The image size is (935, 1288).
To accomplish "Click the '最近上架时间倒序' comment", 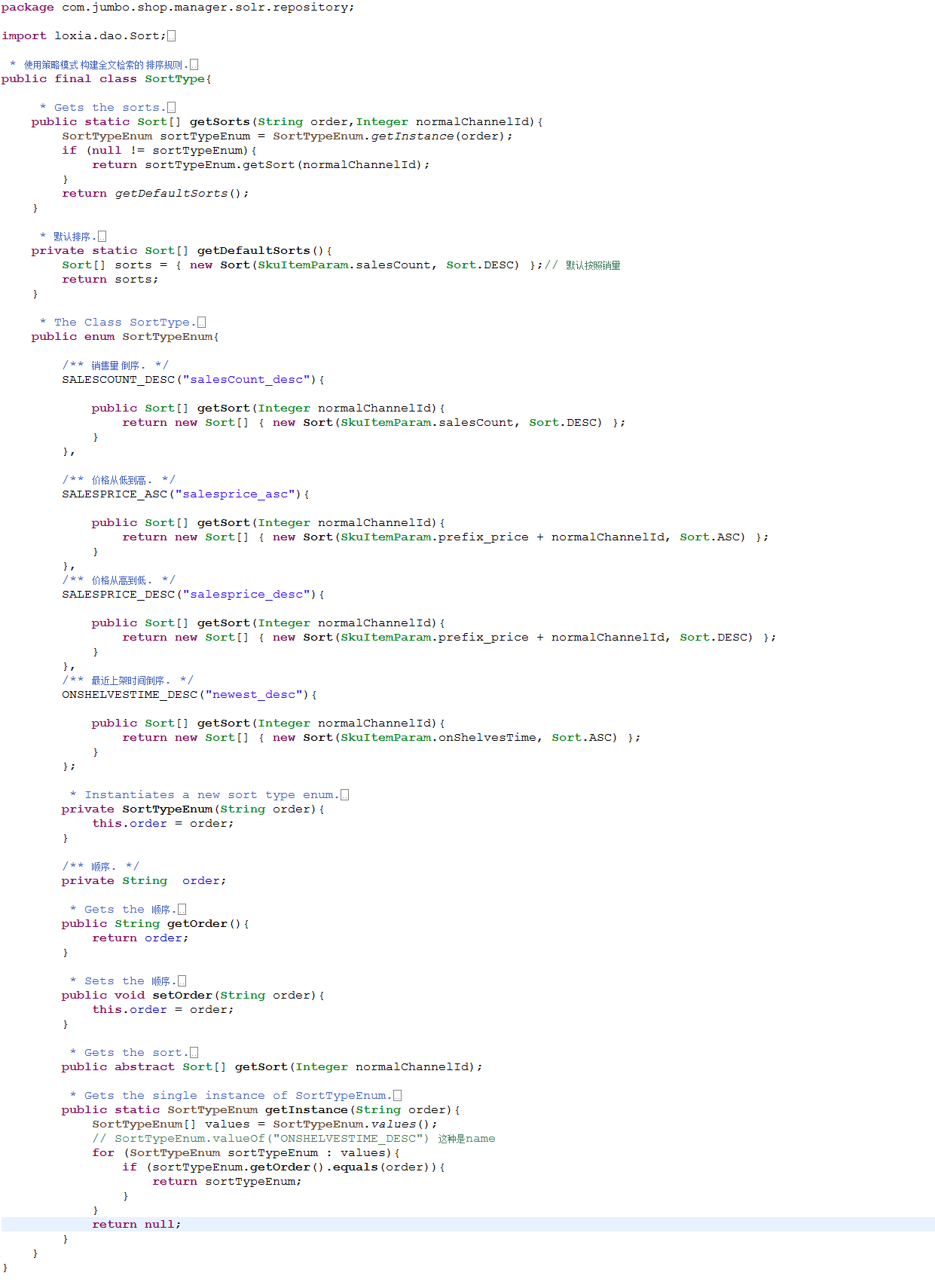I will 127,681.
